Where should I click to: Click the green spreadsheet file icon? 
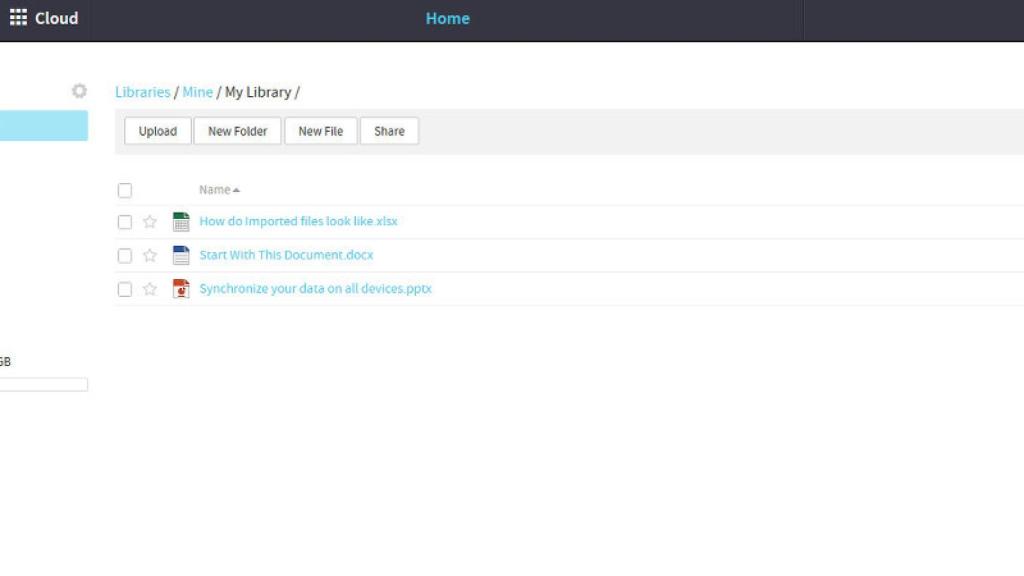181,222
